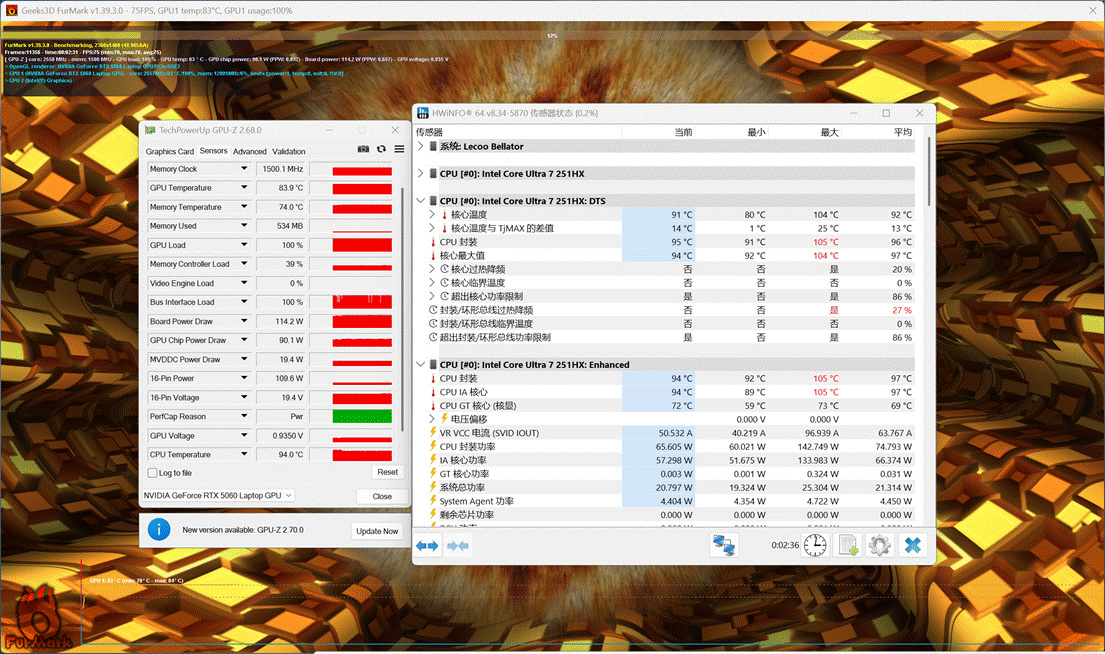
Task: Expand the 电压偏移 row
Action: pyautogui.click(x=432, y=419)
